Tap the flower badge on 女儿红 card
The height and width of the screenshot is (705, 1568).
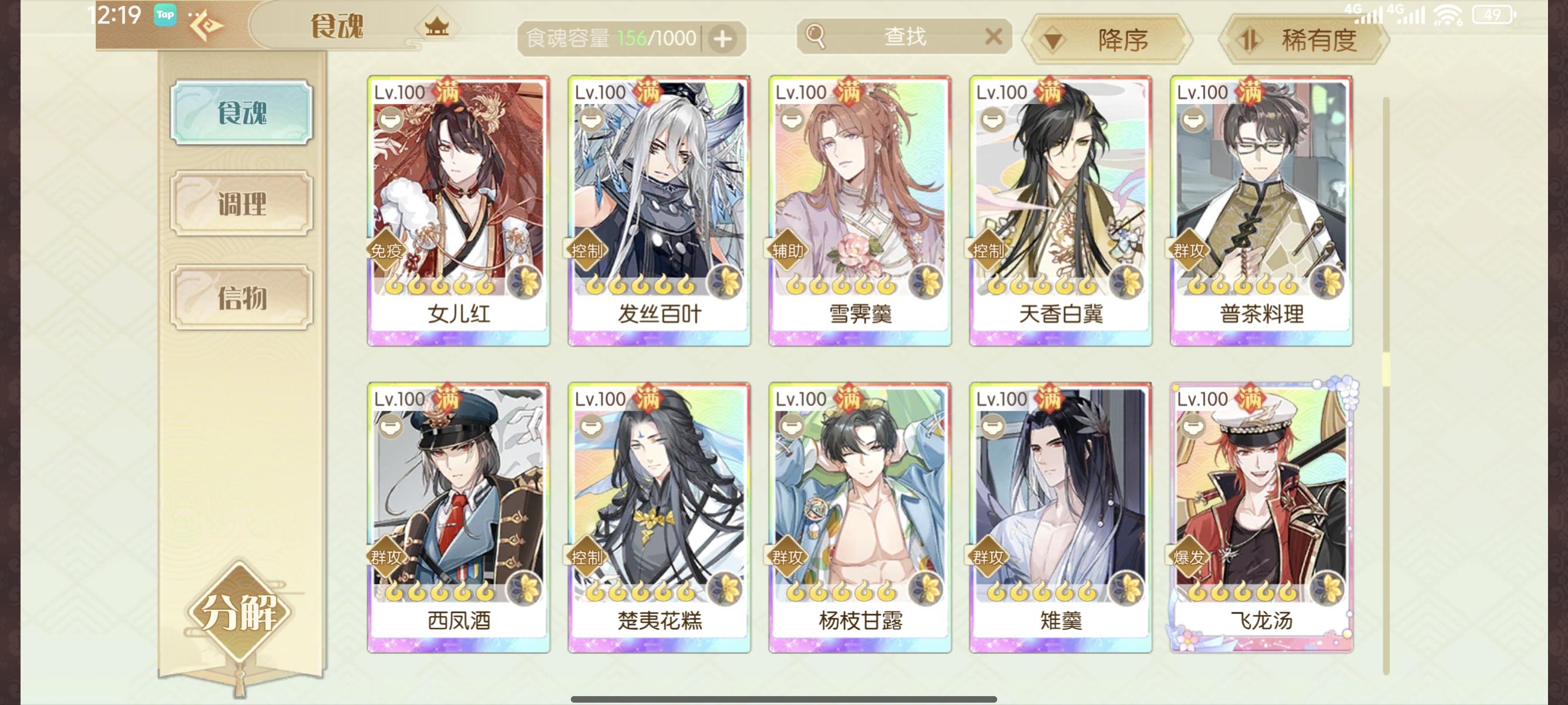click(524, 283)
